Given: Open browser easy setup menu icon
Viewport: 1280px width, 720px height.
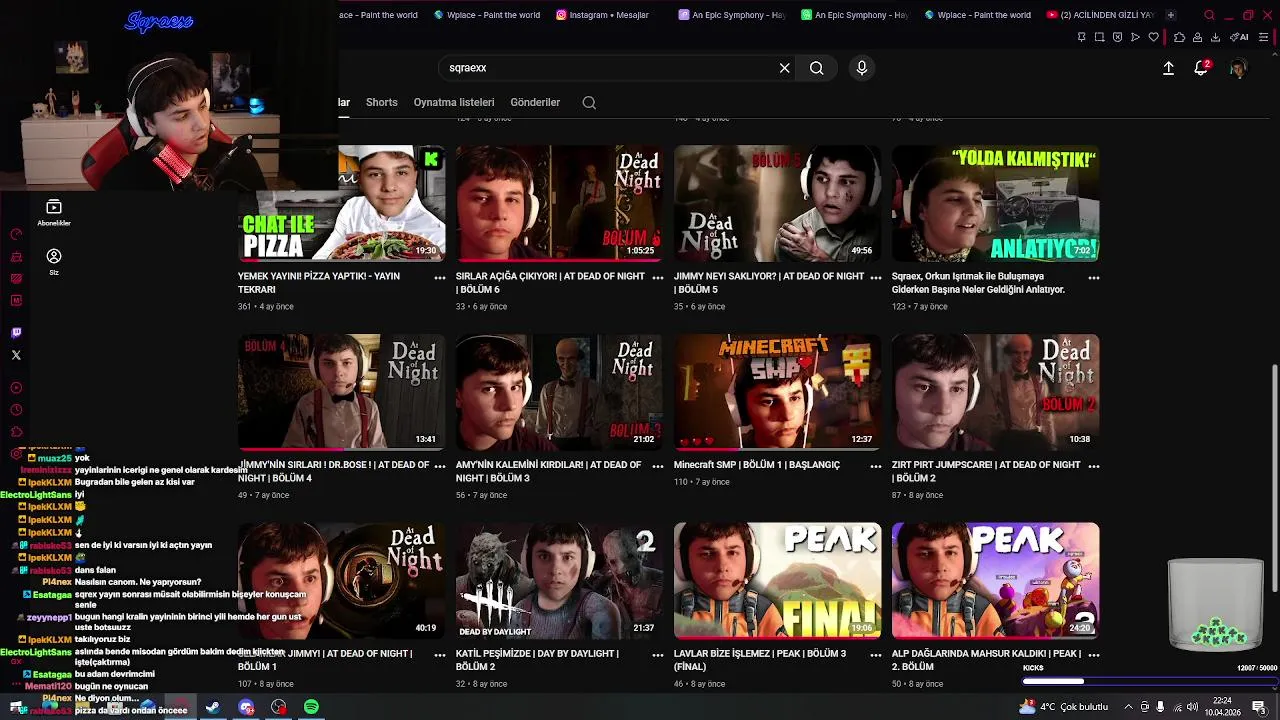Looking at the screenshot, I should pyautogui.click(x=1265, y=37).
